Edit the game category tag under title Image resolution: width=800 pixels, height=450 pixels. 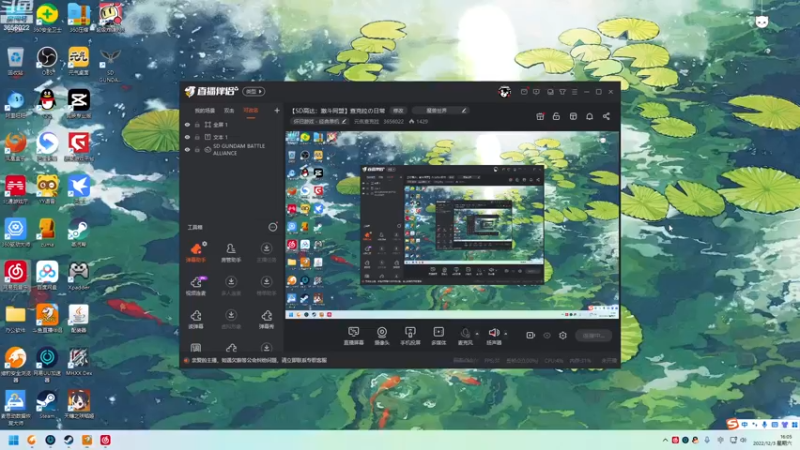[x=320, y=121]
